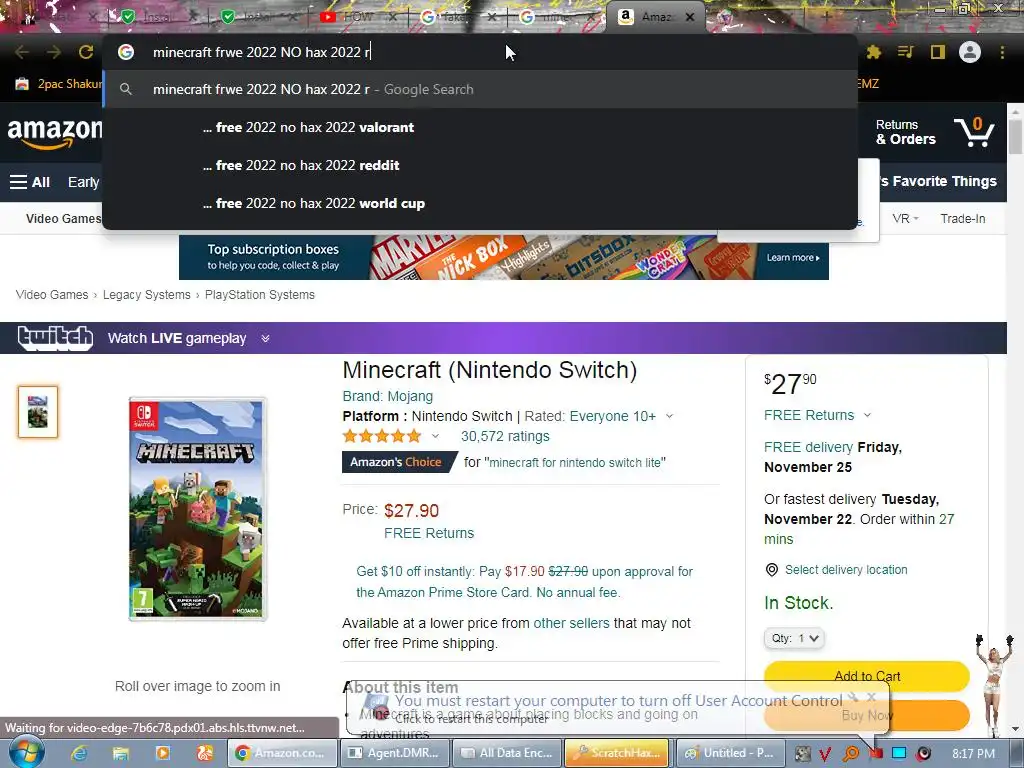
Task: Switch to the first Insta shield tab
Action: (155, 17)
